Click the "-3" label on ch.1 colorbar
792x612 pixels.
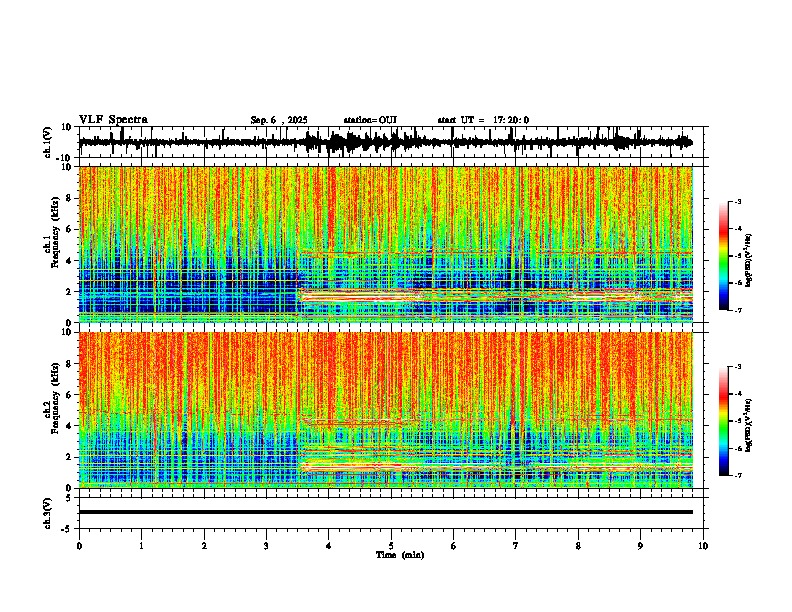pyautogui.click(x=737, y=201)
